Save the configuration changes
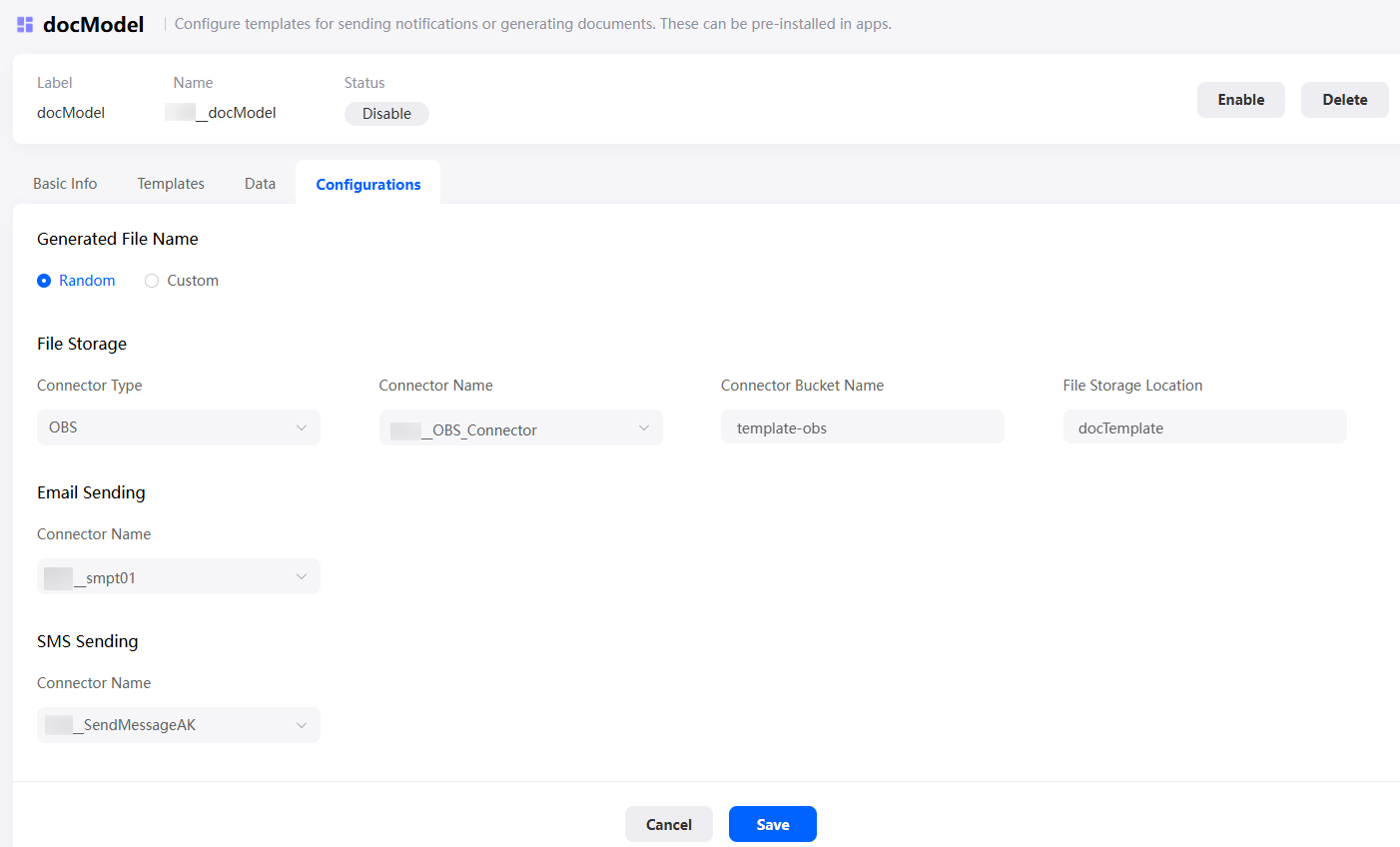Screen dimensions: 1400x847 [773, 824]
